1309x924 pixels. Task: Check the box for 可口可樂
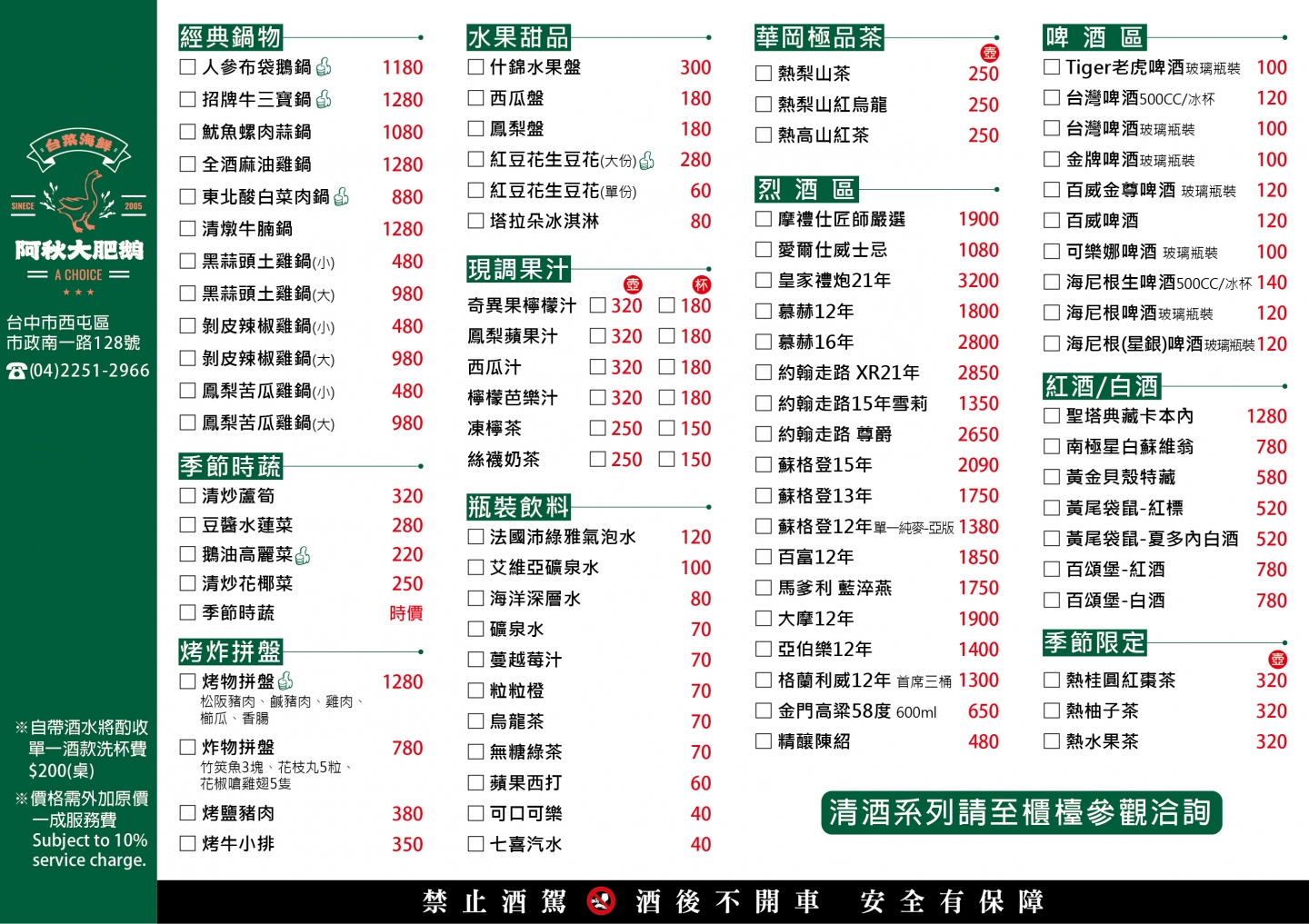(x=475, y=813)
